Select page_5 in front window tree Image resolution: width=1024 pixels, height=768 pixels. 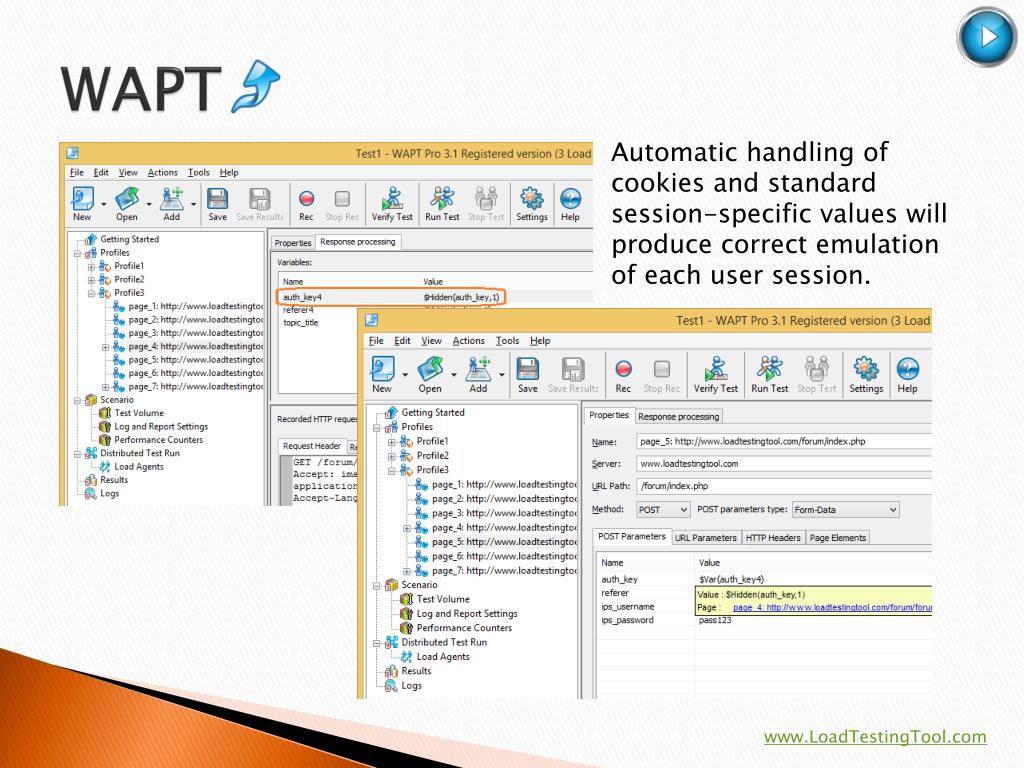pyautogui.click(x=504, y=542)
